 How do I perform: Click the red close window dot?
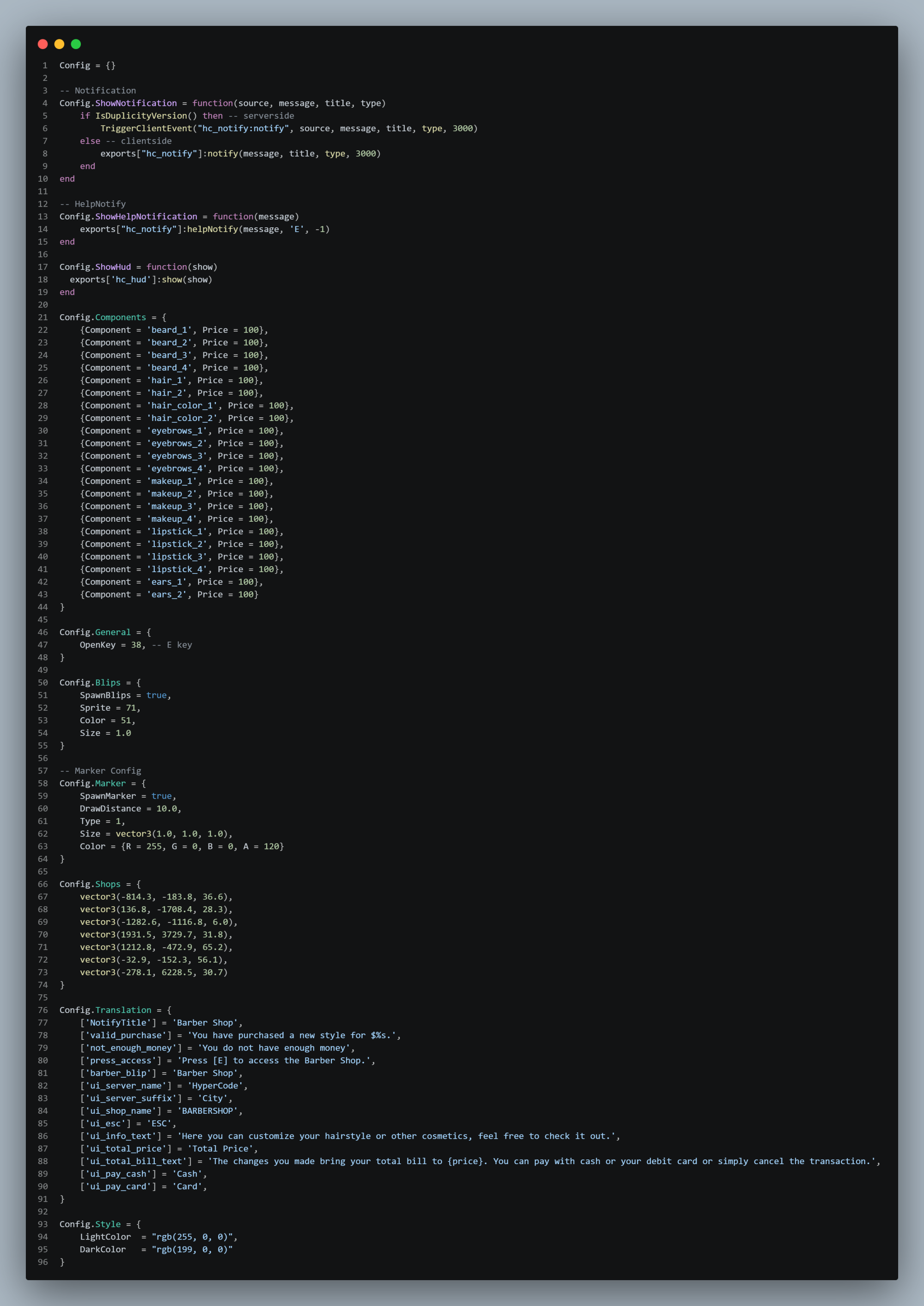pyautogui.click(x=43, y=44)
